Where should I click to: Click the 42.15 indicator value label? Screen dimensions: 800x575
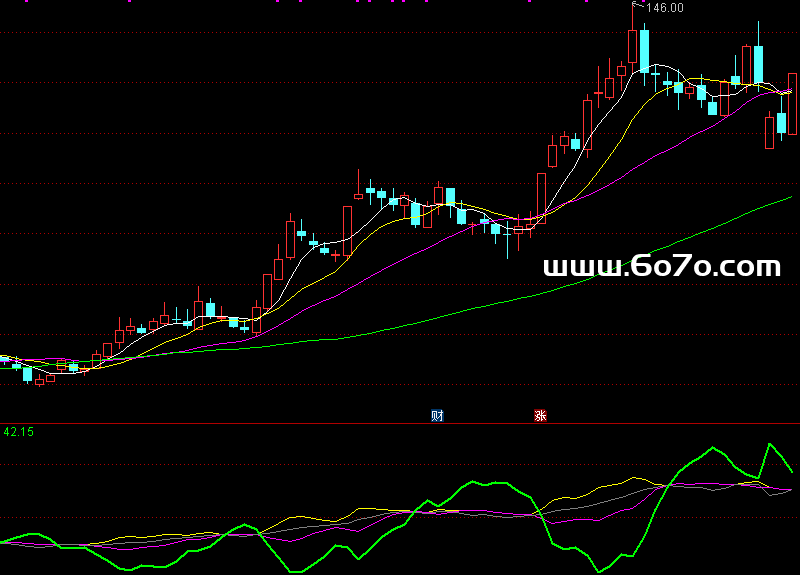pos(18,432)
